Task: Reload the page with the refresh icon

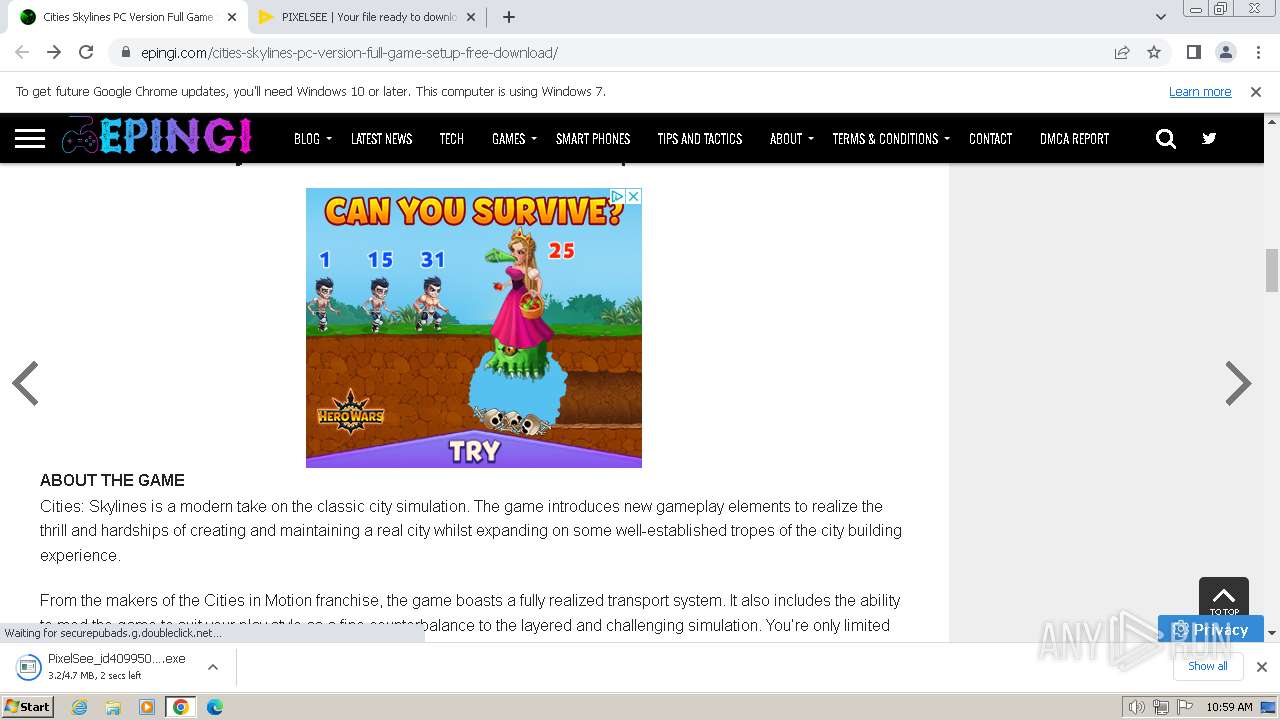Action: (86, 53)
